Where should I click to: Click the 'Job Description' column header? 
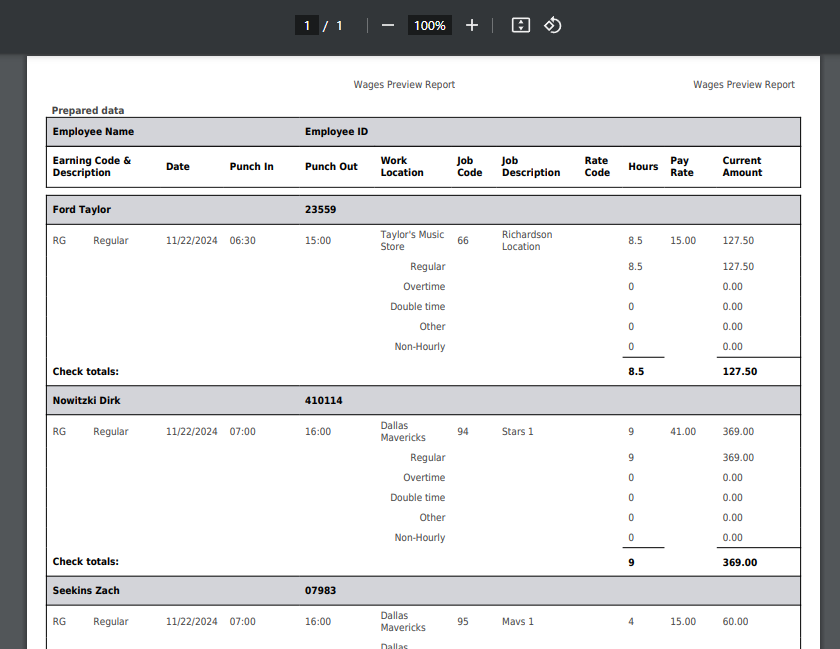pos(531,167)
